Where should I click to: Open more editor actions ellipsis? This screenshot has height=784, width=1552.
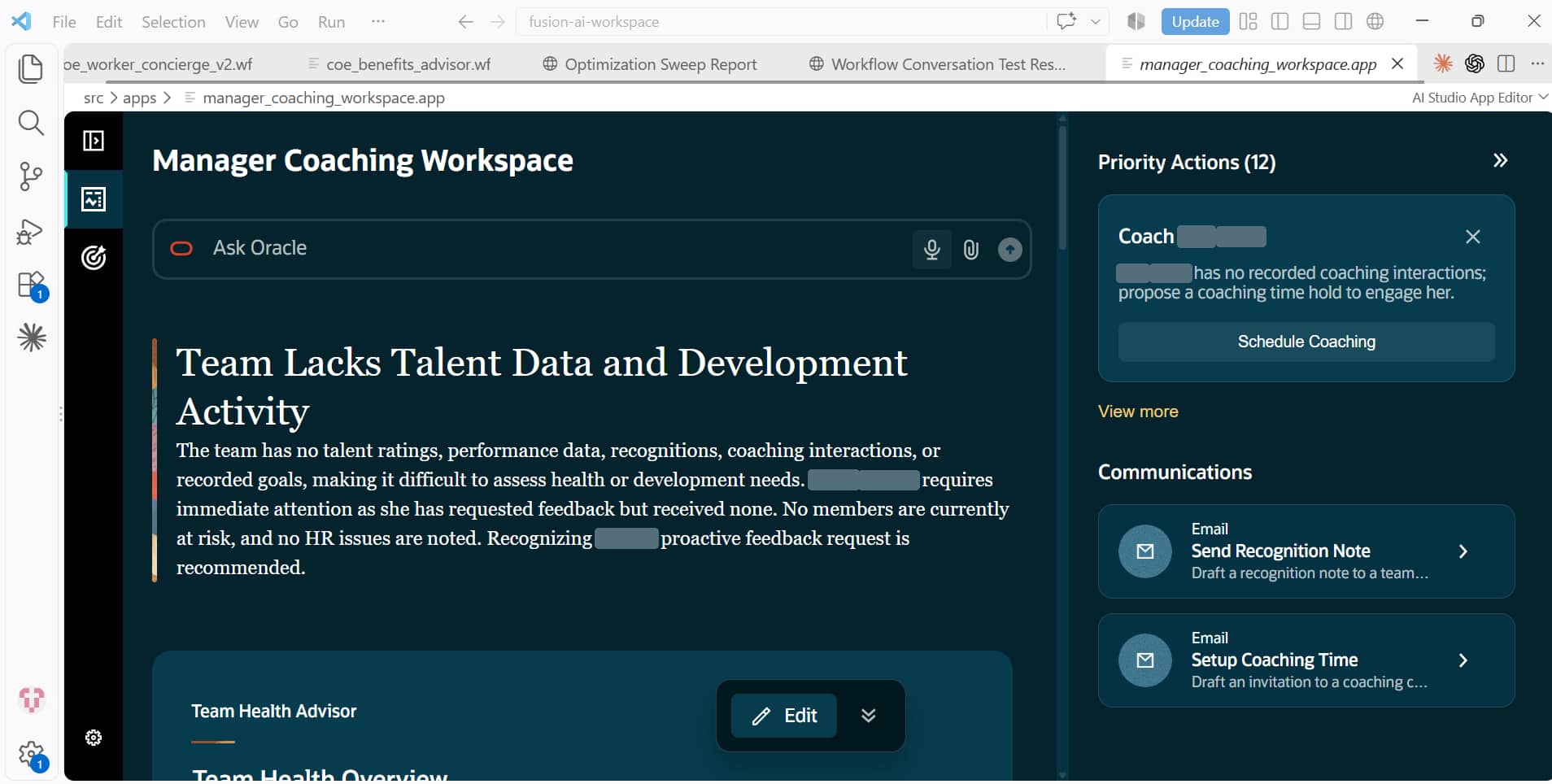pos(1537,63)
